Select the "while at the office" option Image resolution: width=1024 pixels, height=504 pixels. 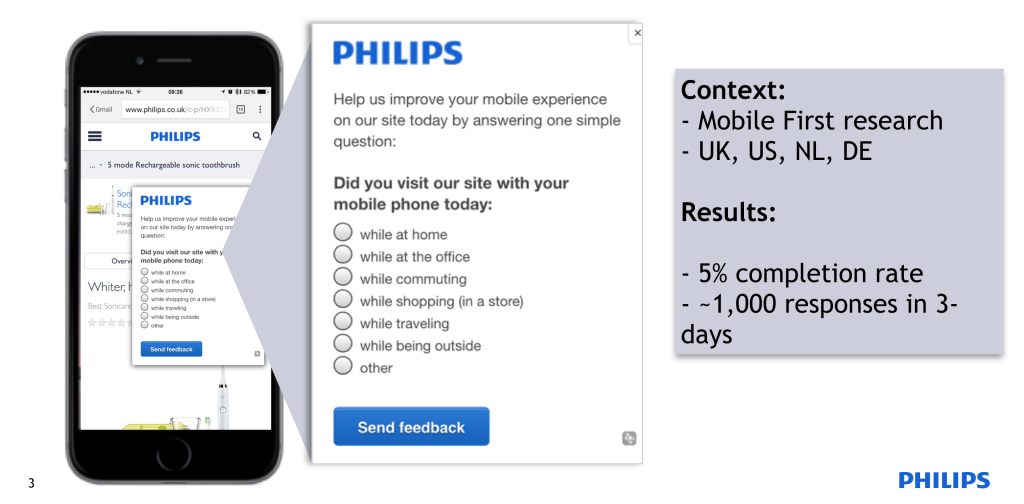click(x=343, y=256)
